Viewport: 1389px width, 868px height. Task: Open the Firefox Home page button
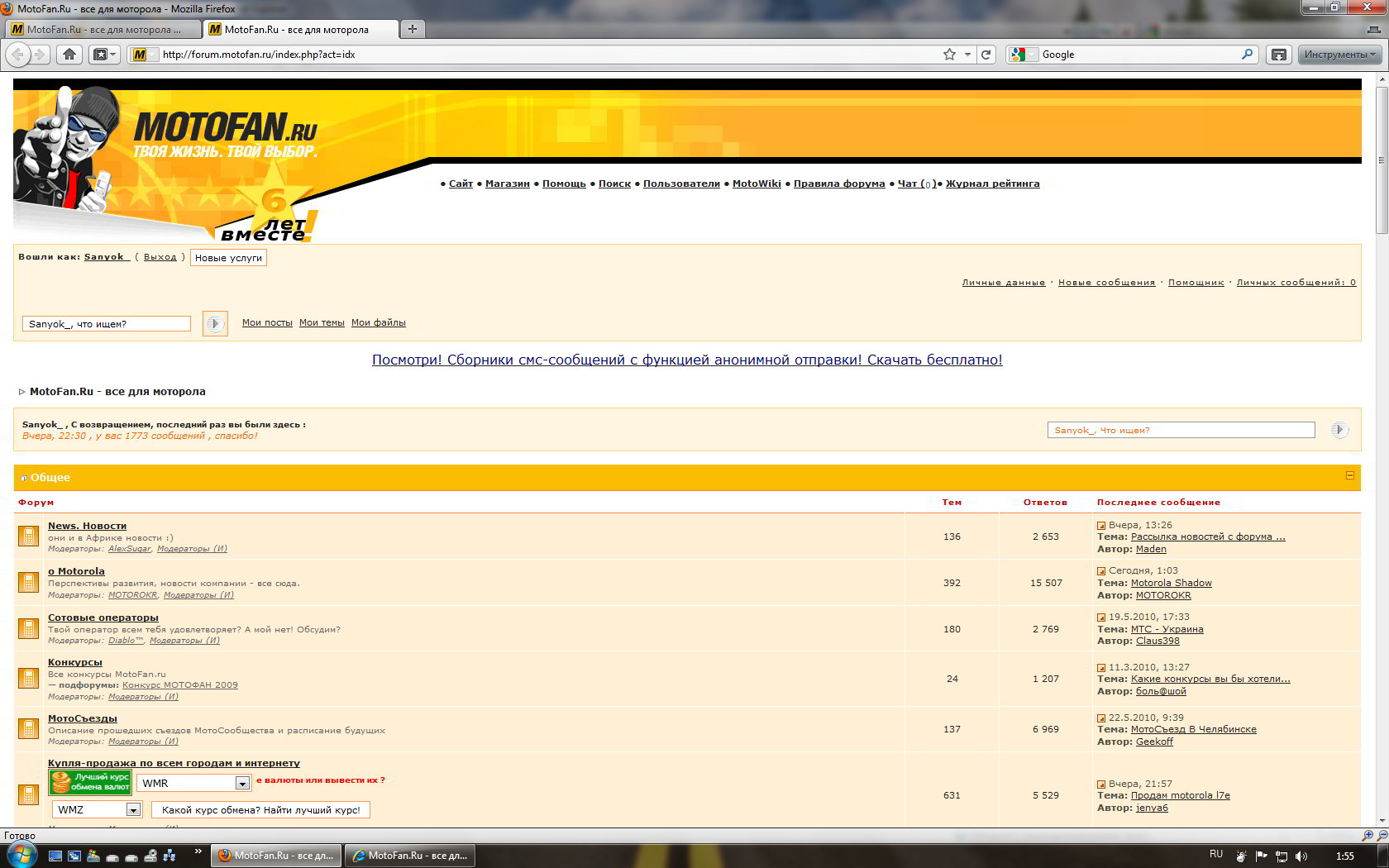(x=69, y=55)
